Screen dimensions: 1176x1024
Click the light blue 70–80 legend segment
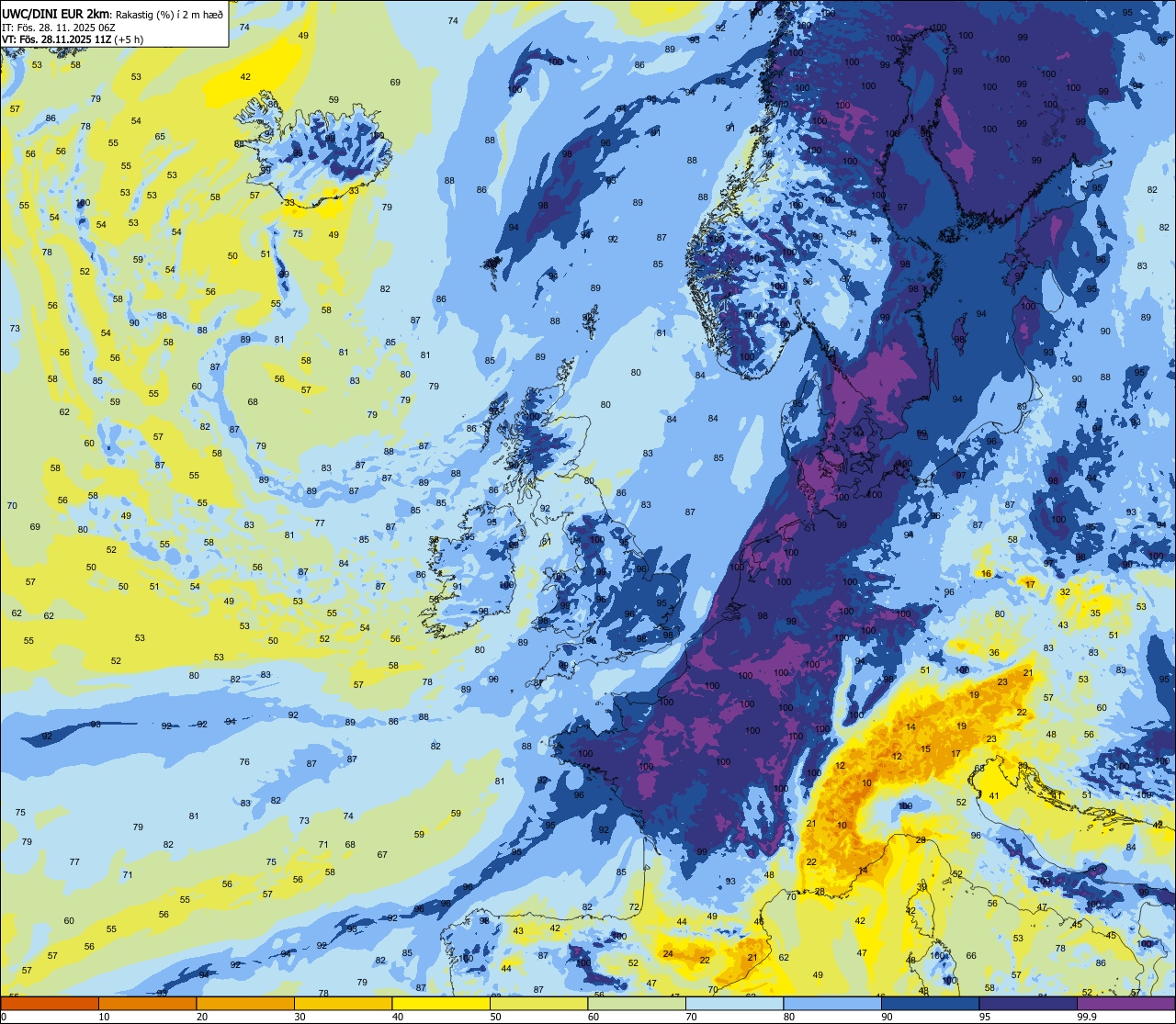[x=734, y=1003]
